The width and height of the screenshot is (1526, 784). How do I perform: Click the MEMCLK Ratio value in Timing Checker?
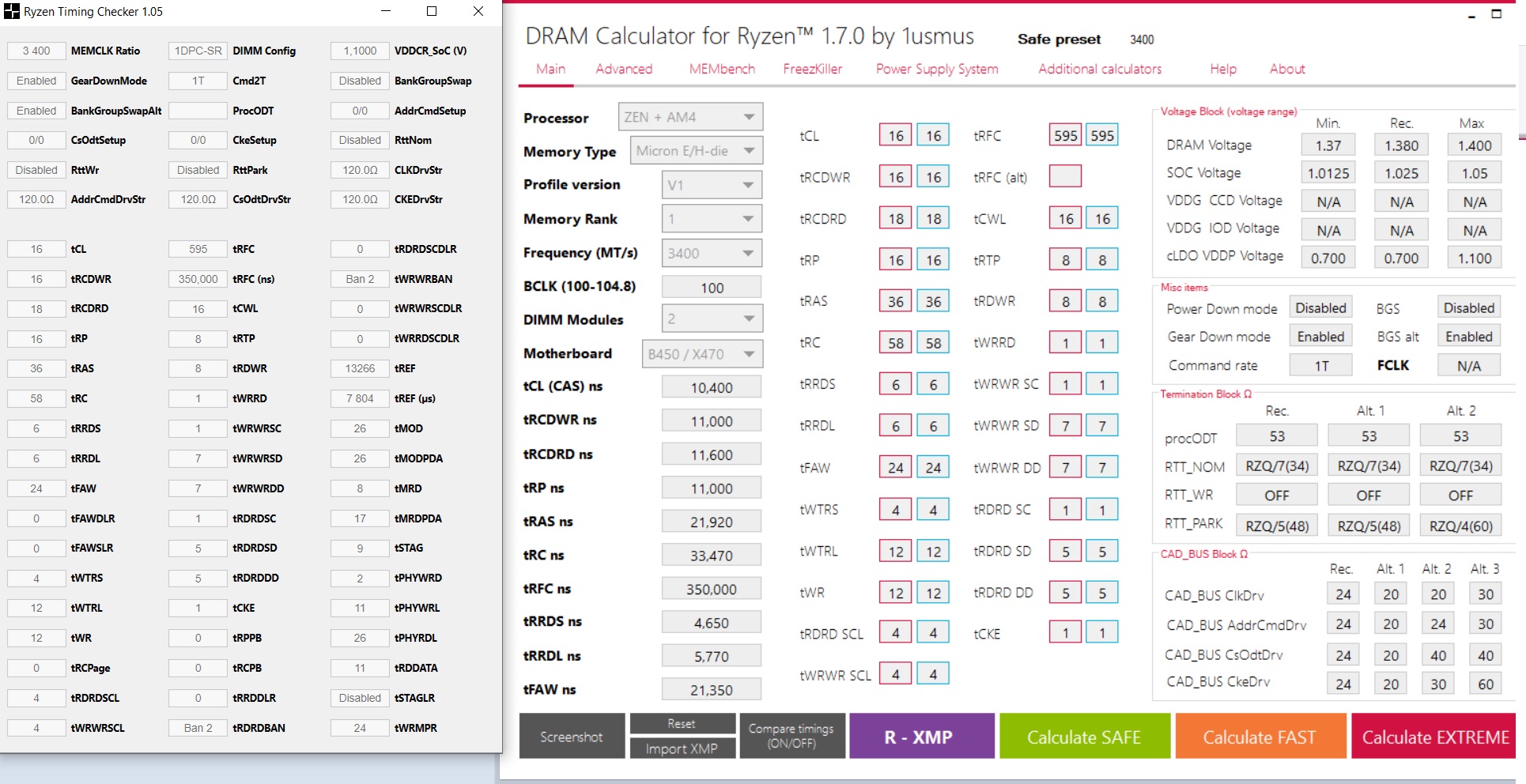pyautogui.click(x=36, y=51)
